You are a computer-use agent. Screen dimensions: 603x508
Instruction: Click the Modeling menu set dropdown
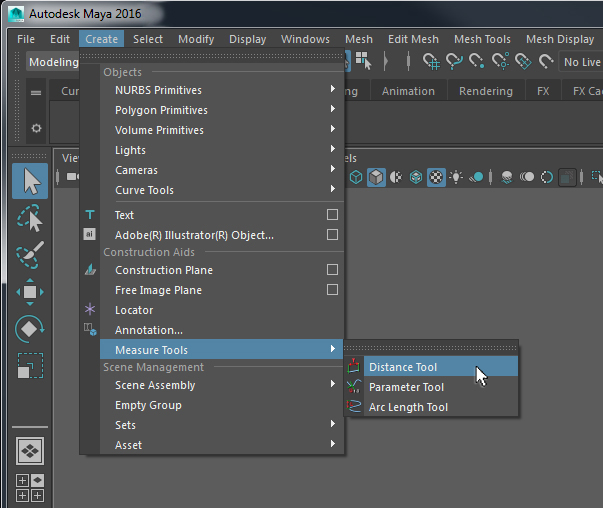(53, 62)
